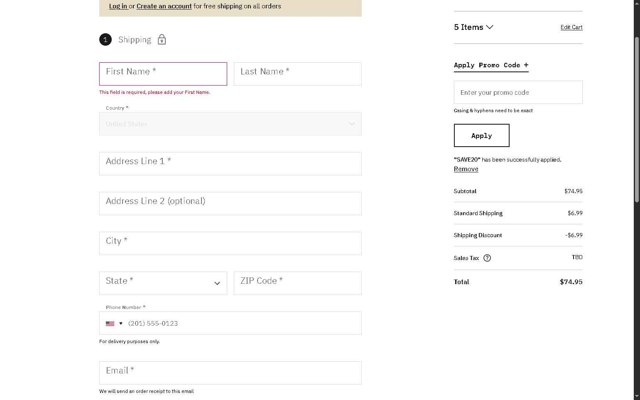Focus the First Name field
Screen dimensions: 640x400
click(x=163, y=74)
